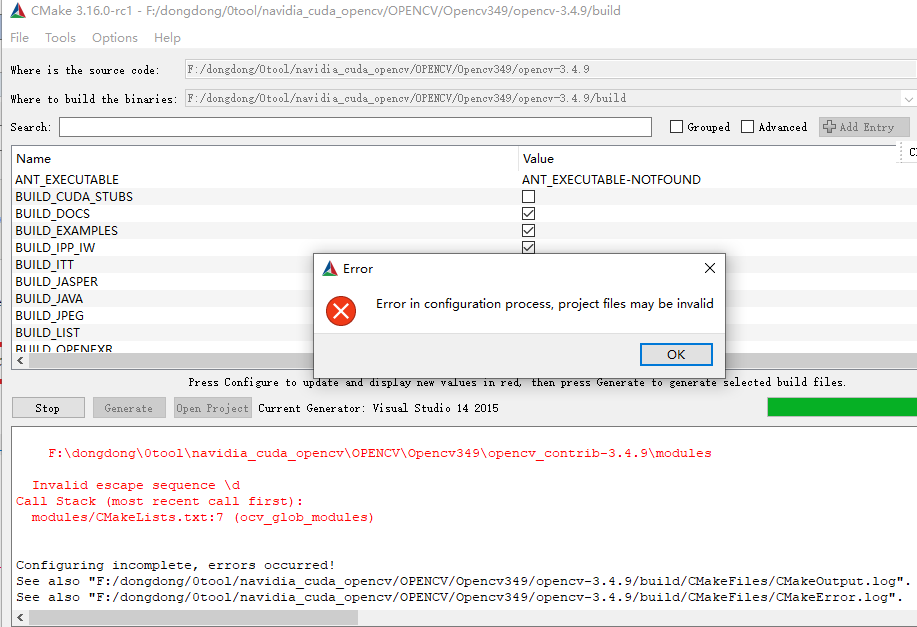The height and width of the screenshot is (627, 917).
Task: Click the output log left scroll arrow
Action: tap(20, 617)
